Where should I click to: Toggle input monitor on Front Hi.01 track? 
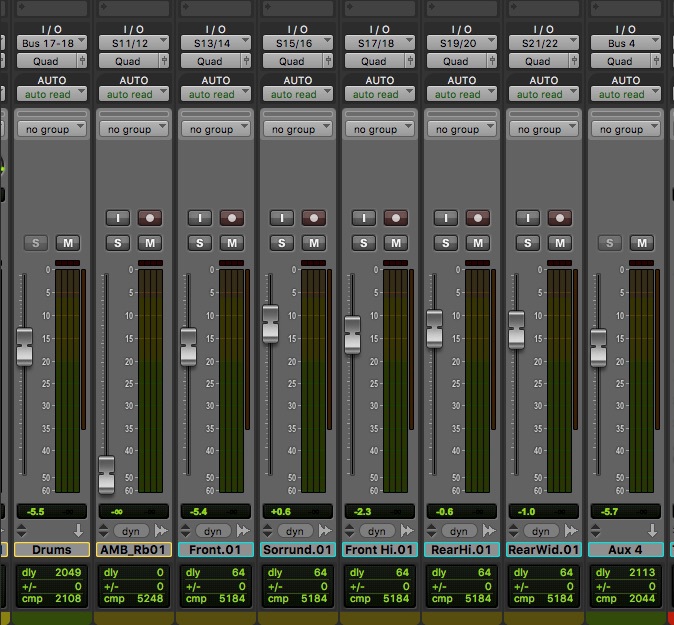click(363, 217)
